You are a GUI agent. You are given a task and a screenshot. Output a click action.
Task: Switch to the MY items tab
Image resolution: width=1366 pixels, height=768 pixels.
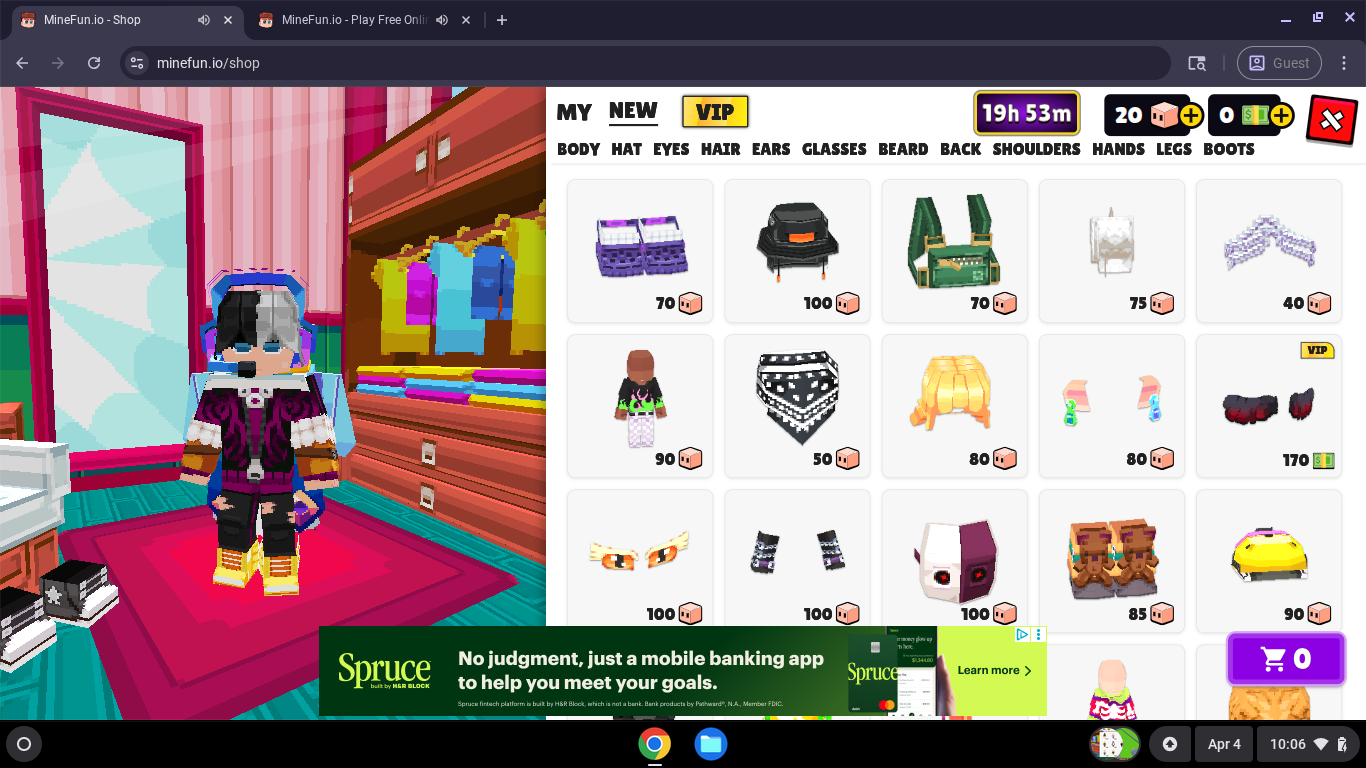click(x=574, y=112)
